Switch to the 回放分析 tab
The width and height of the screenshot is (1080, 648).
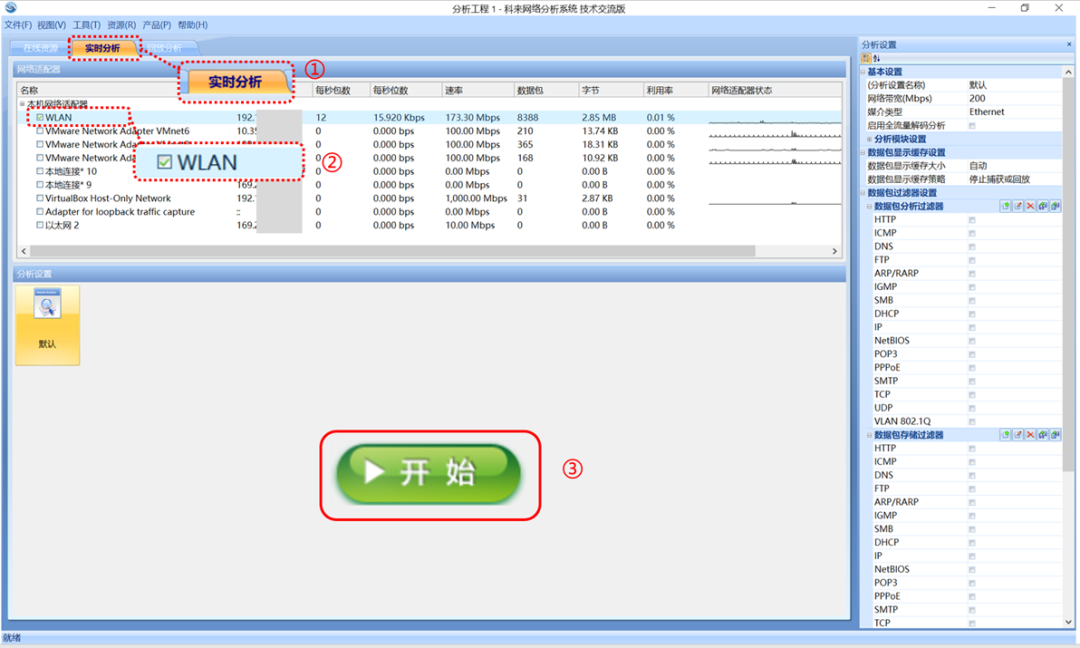tap(165, 48)
